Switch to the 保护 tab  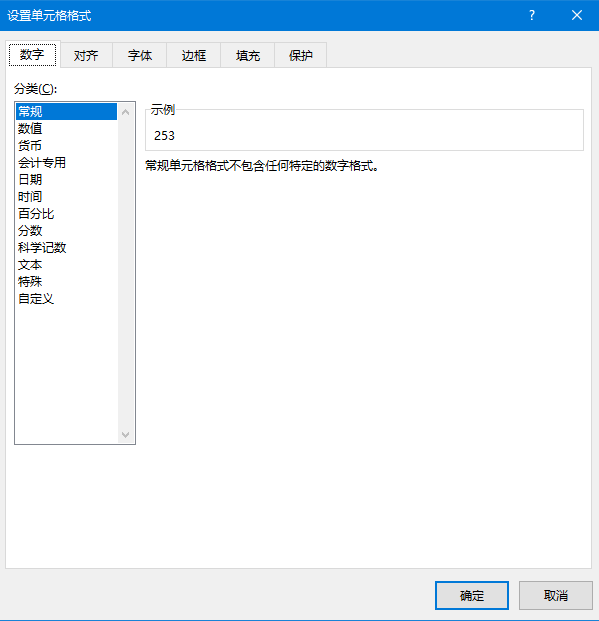click(x=301, y=55)
